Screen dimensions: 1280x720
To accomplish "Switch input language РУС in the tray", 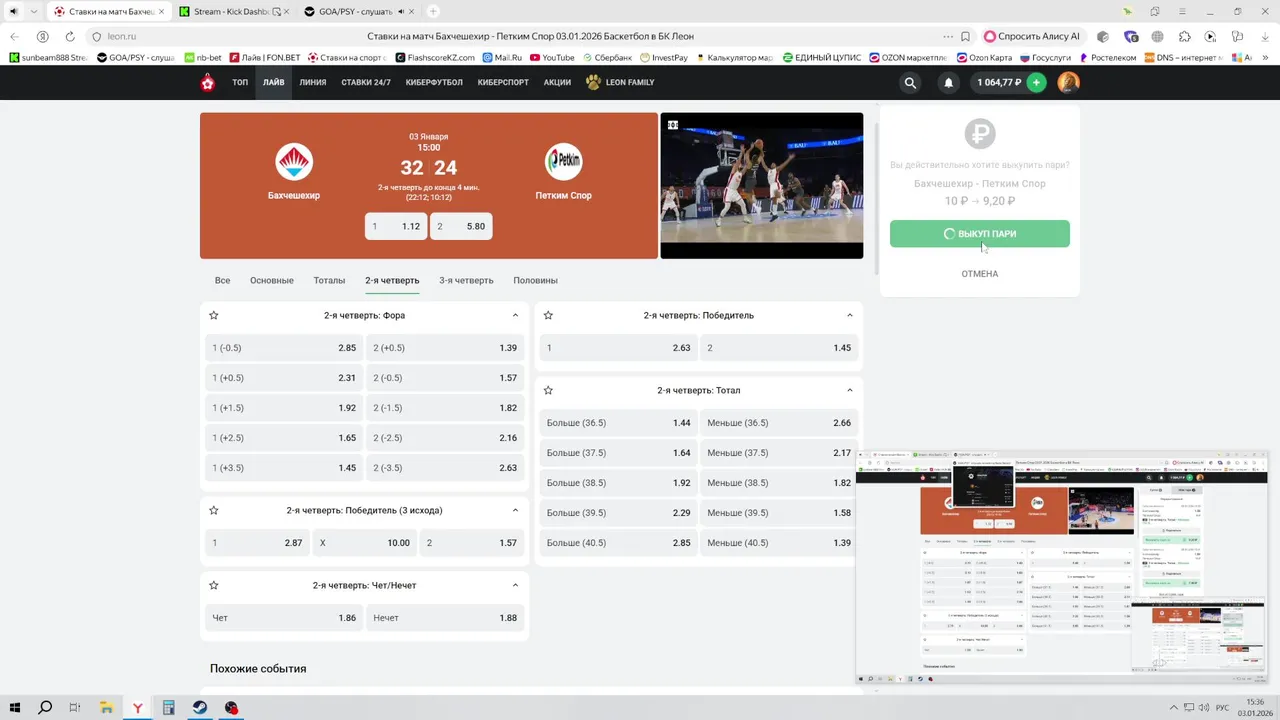I will tap(1222, 708).
